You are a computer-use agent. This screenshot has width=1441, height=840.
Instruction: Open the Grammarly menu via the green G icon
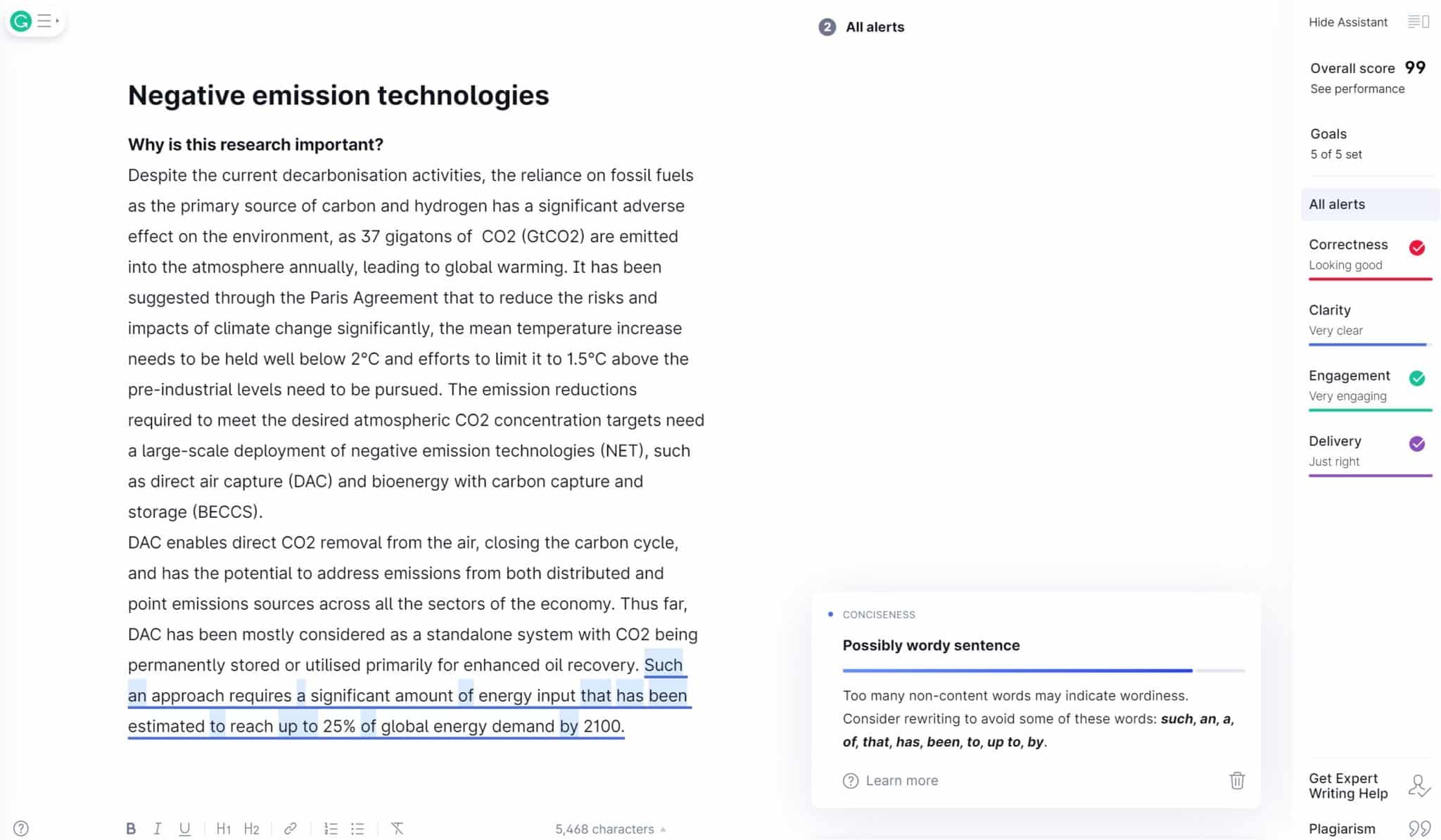20,21
